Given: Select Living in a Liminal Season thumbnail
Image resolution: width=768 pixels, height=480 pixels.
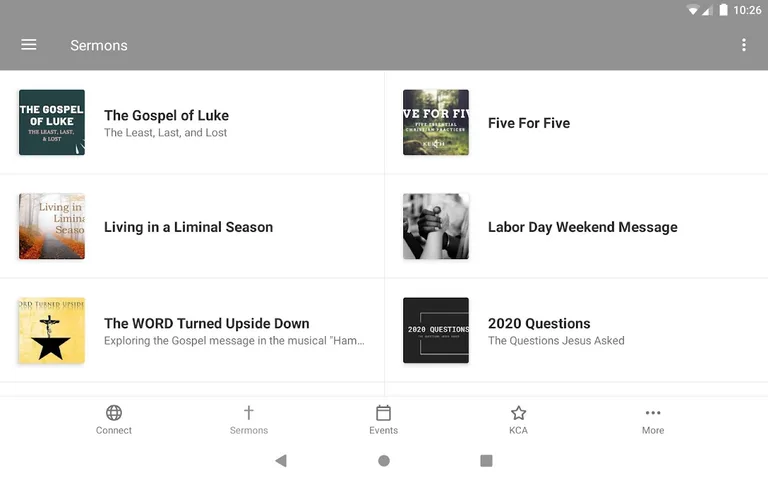Looking at the screenshot, I should (x=52, y=227).
